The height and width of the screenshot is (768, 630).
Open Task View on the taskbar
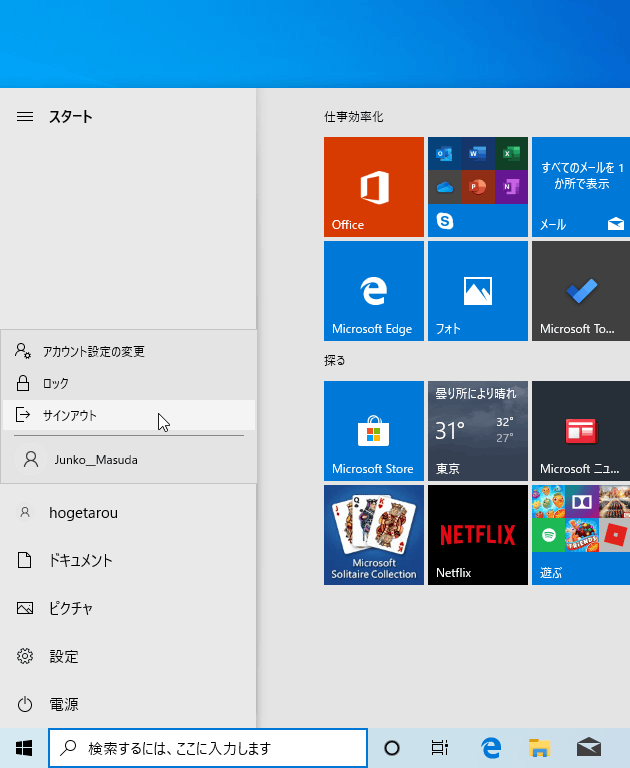(439, 748)
